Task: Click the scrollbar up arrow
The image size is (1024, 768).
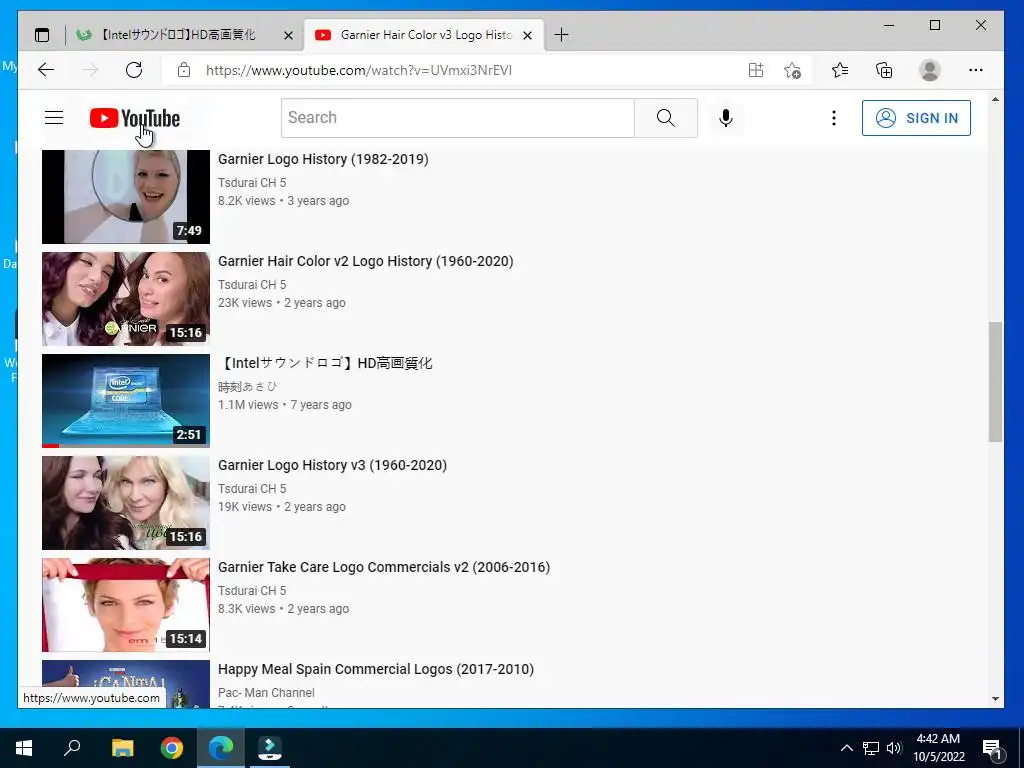Action: click(x=995, y=100)
